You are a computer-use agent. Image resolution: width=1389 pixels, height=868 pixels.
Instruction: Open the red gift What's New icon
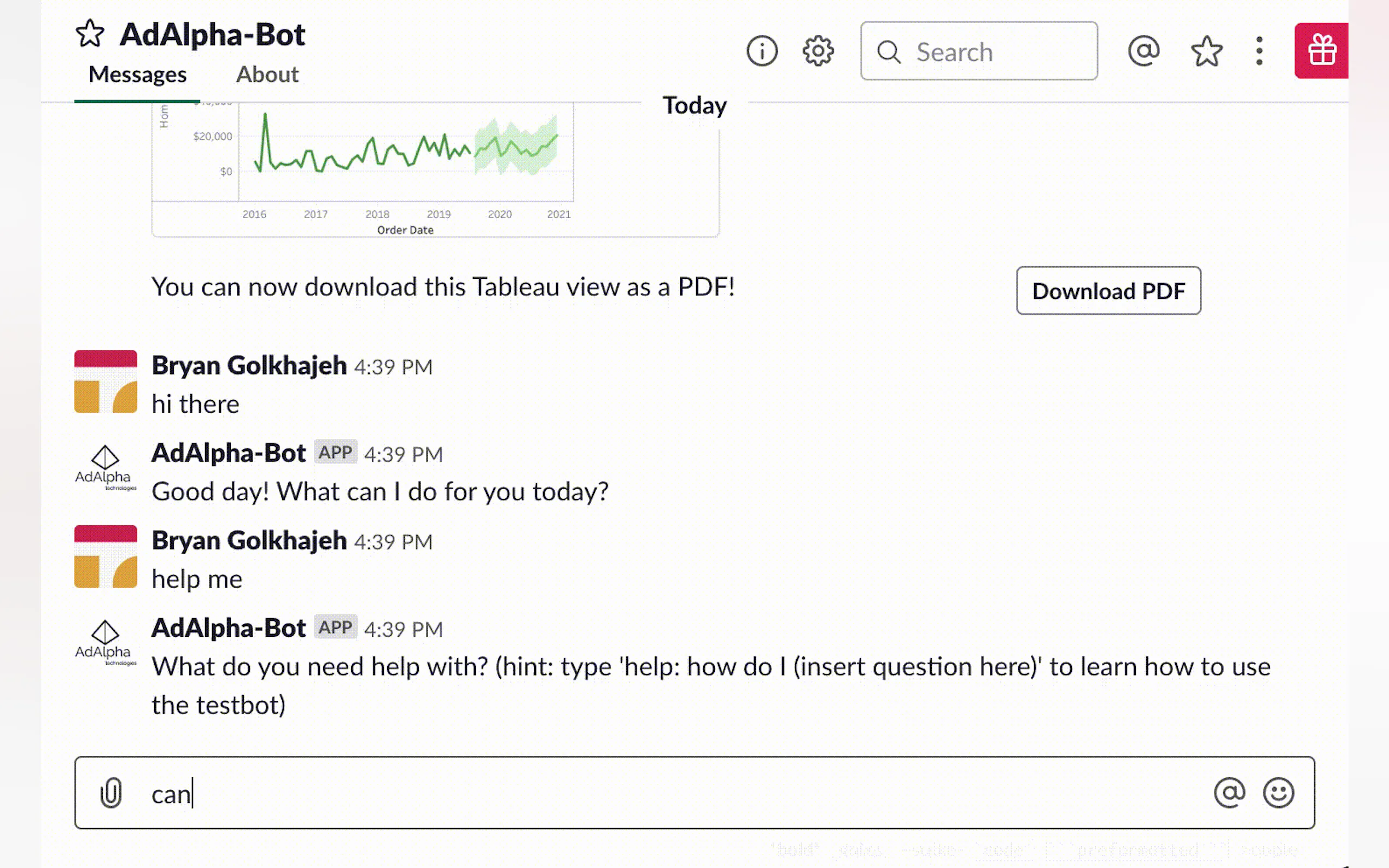pos(1321,50)
